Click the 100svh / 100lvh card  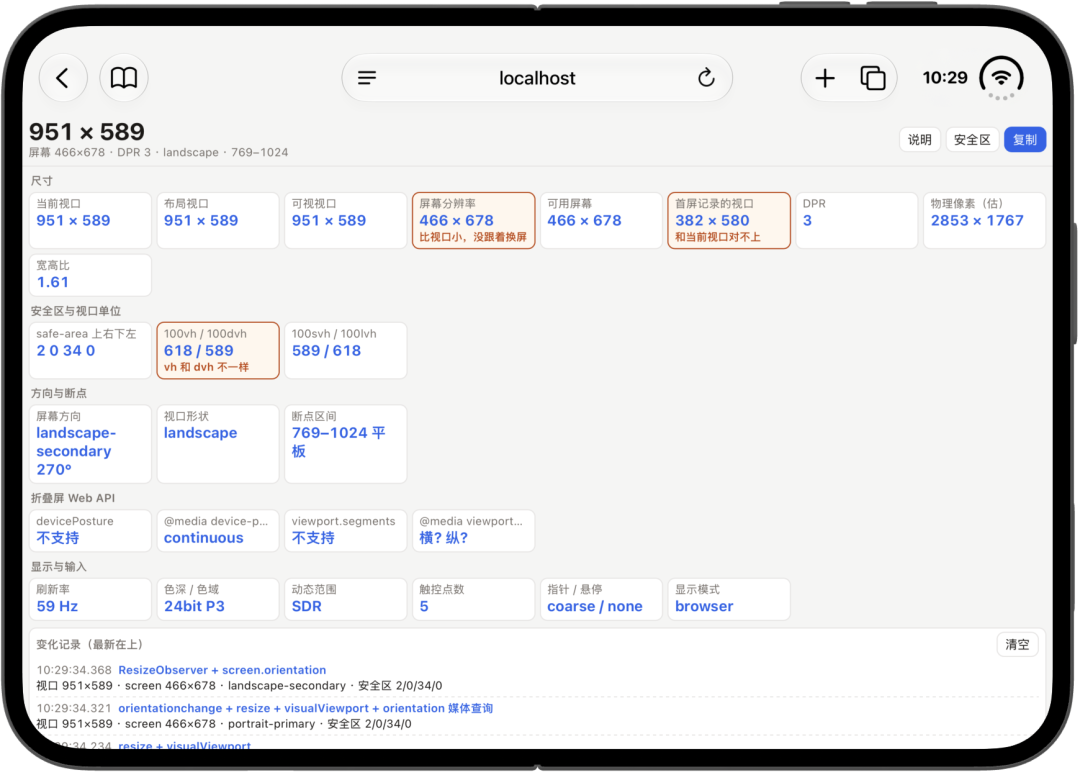(346, 351)
